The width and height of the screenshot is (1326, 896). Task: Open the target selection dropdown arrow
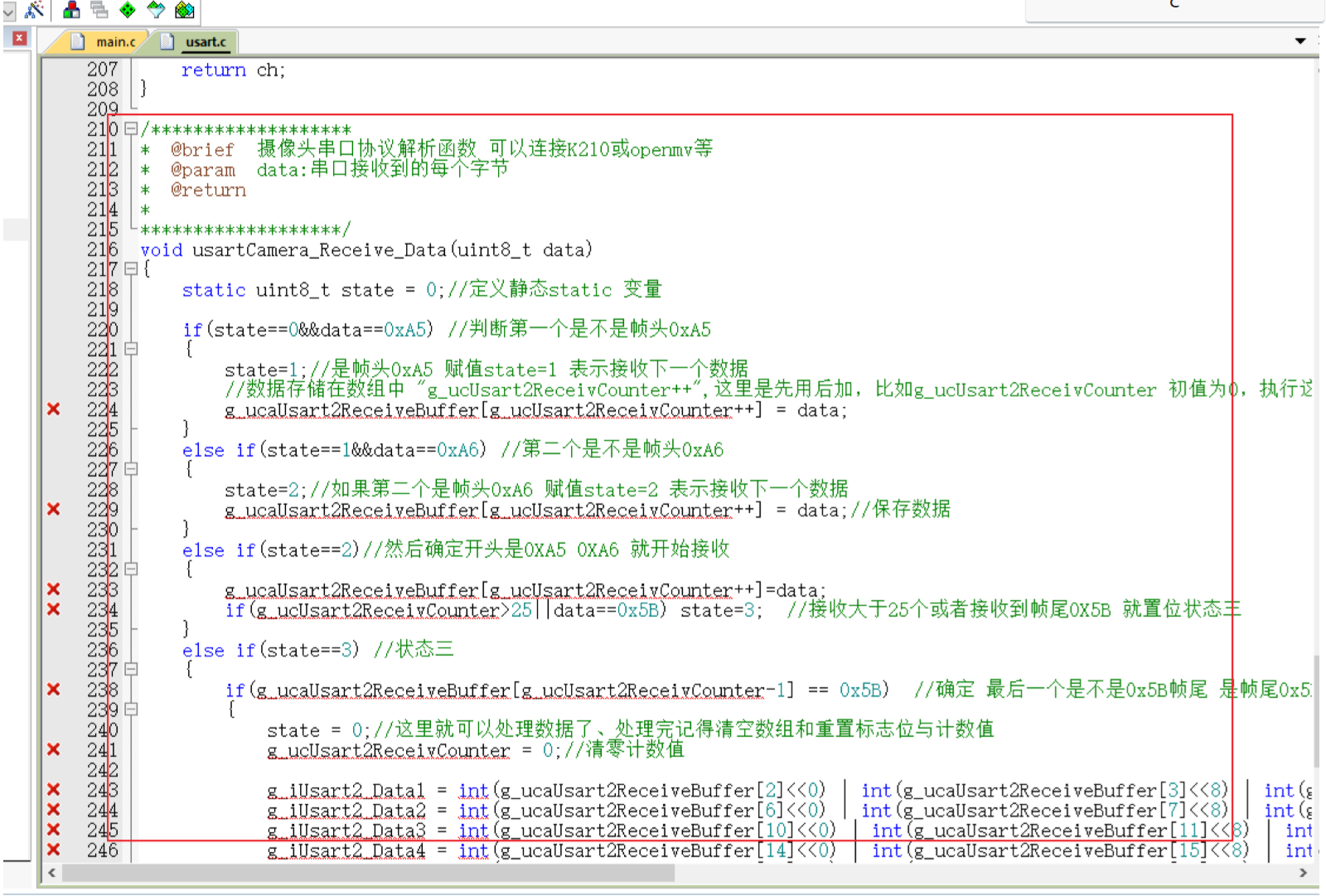tap(9, 12)
